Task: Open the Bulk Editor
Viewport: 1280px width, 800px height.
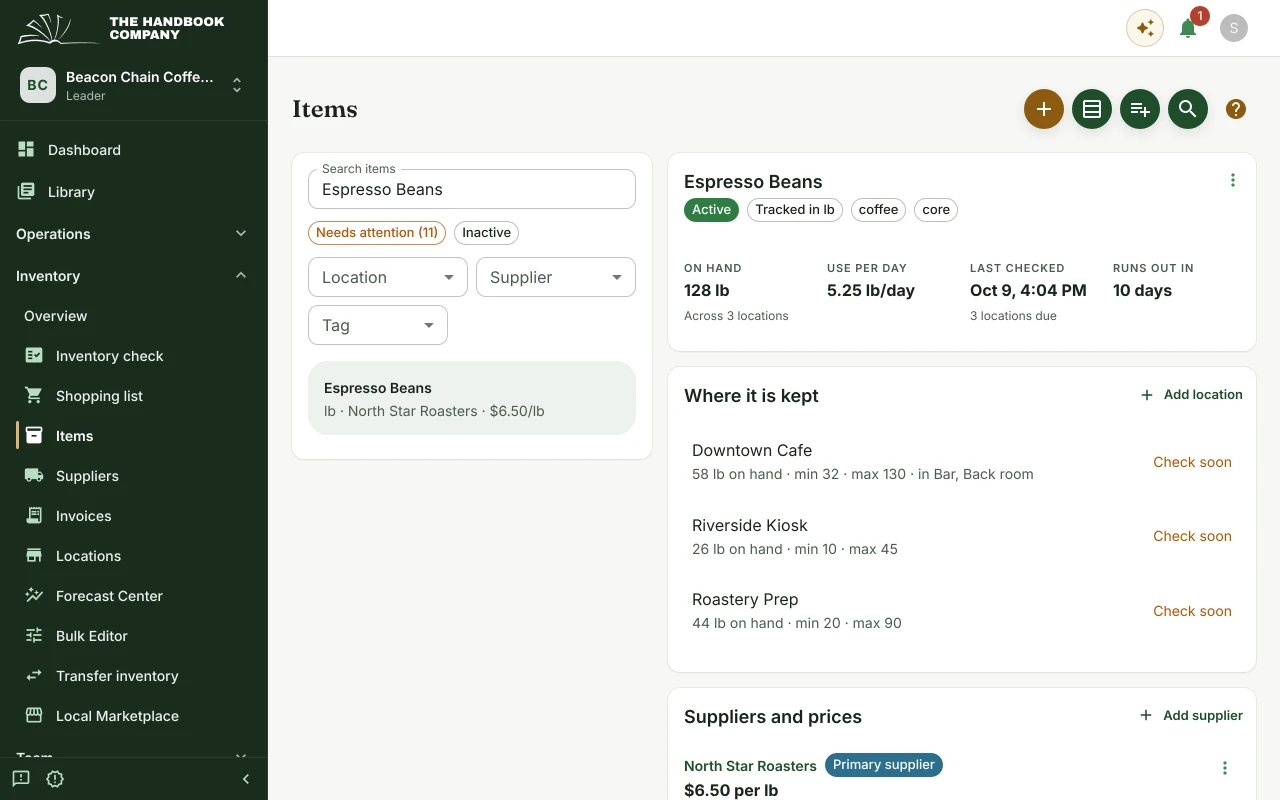Action: [134, 636]
